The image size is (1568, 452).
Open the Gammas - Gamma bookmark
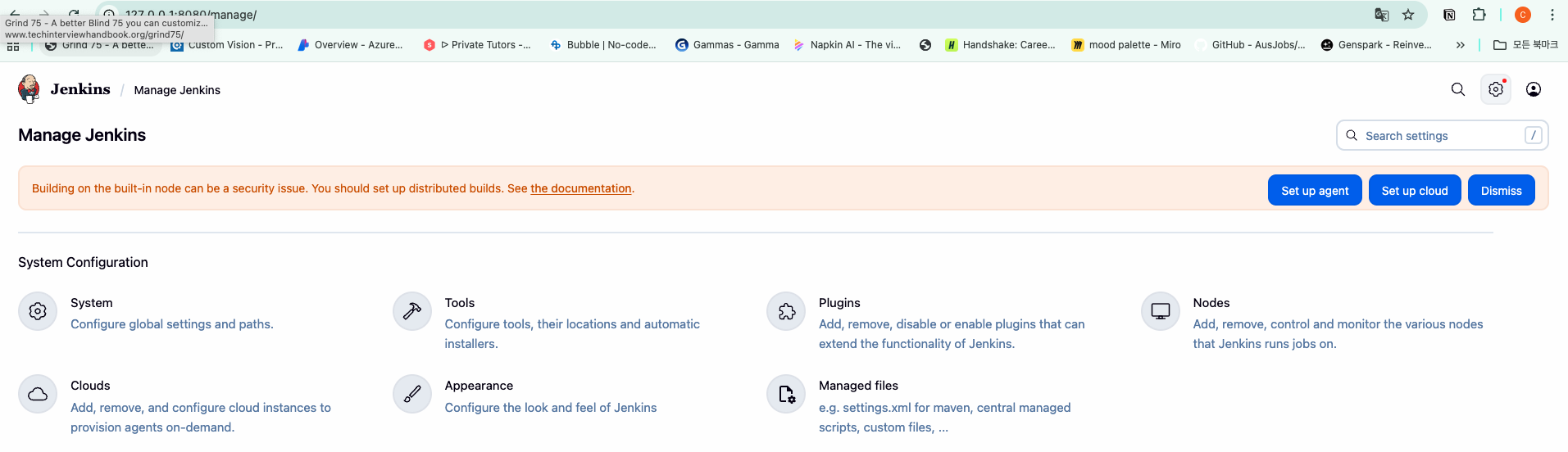tap(727, 45)
